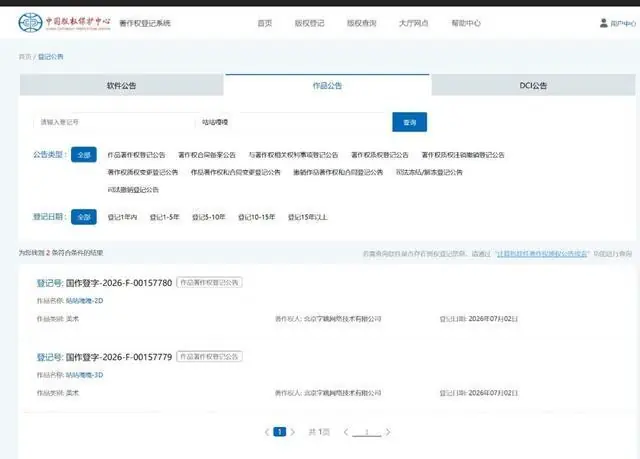
Task: Switch to the DCI公告 tab
Action: [x=533, y=85]
